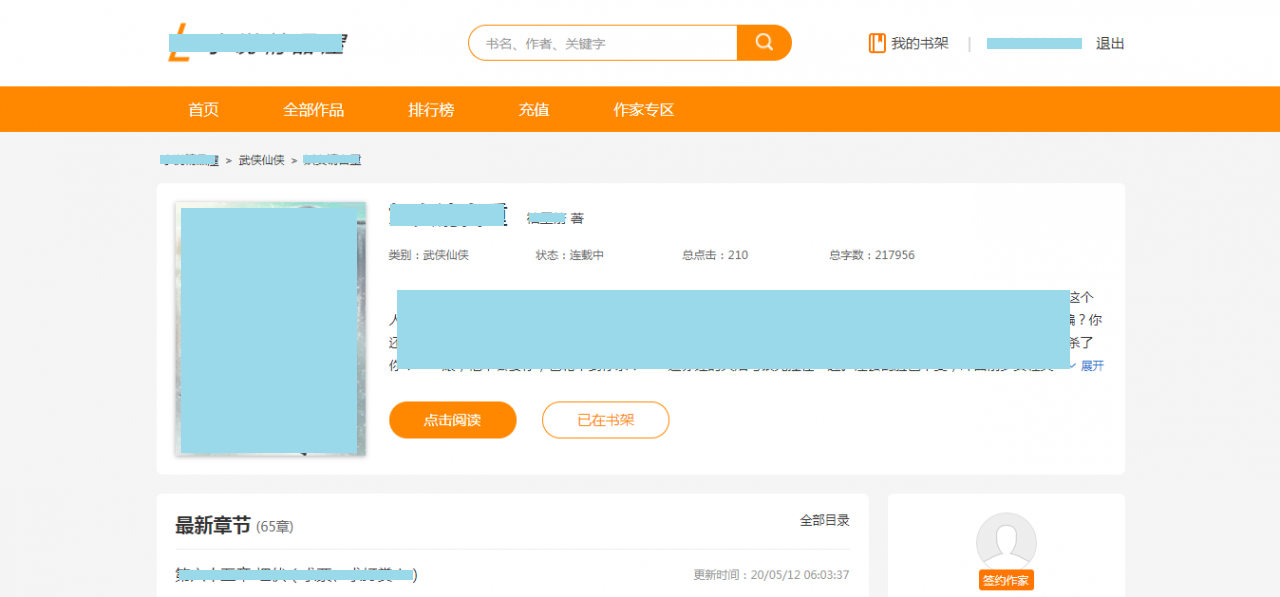This screenshot has width=1280, height=597.
Task: Click the book cover image
Action: click(270, 328)
